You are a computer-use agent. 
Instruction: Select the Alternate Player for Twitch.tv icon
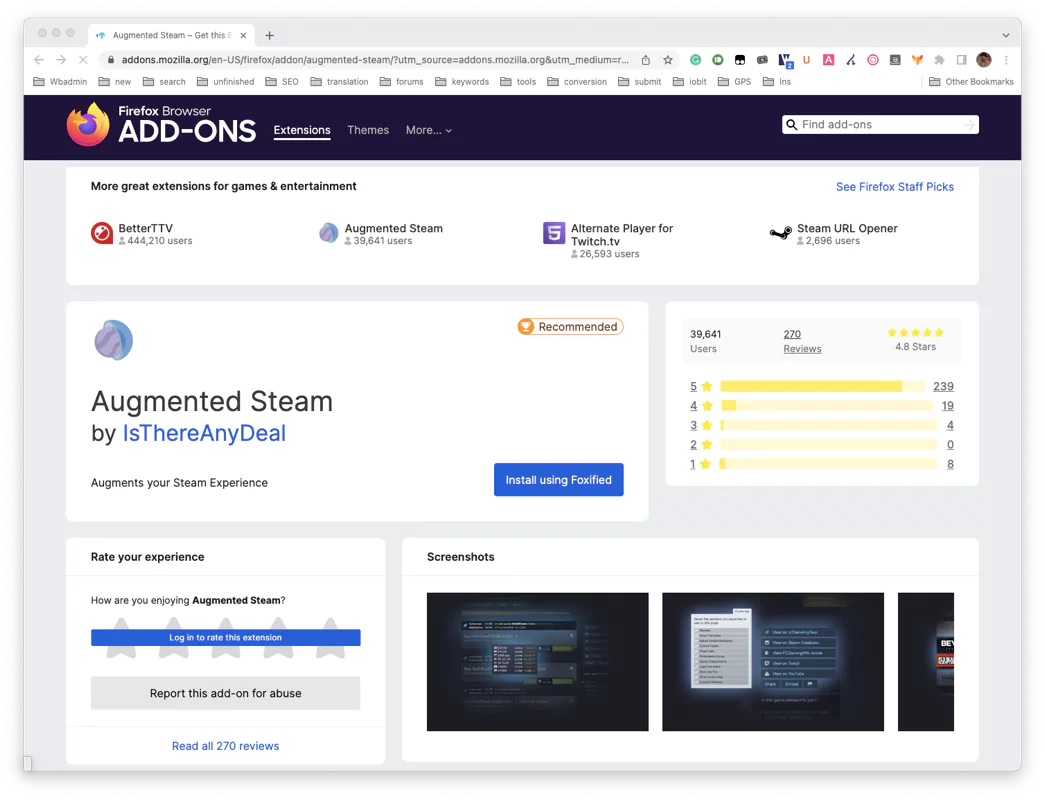pyautogui.click(x=554, y=233)
